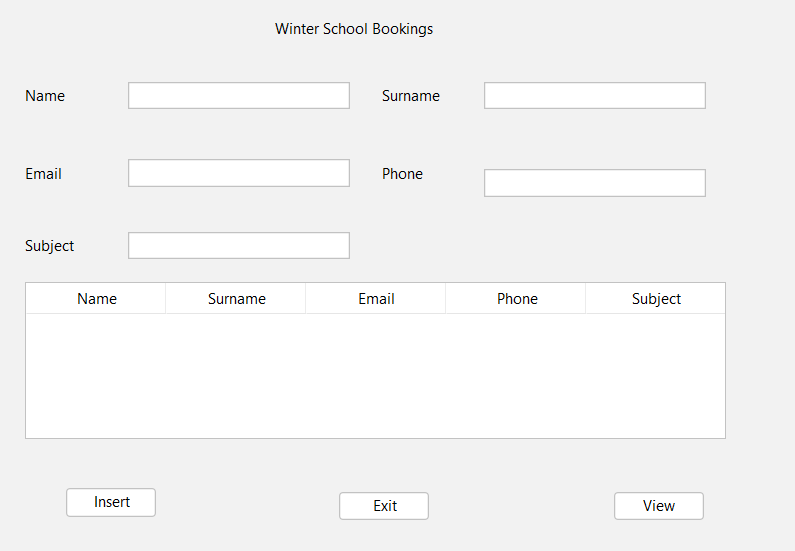
Task: Click the Subject column header in table
Action: click(656, 299)
